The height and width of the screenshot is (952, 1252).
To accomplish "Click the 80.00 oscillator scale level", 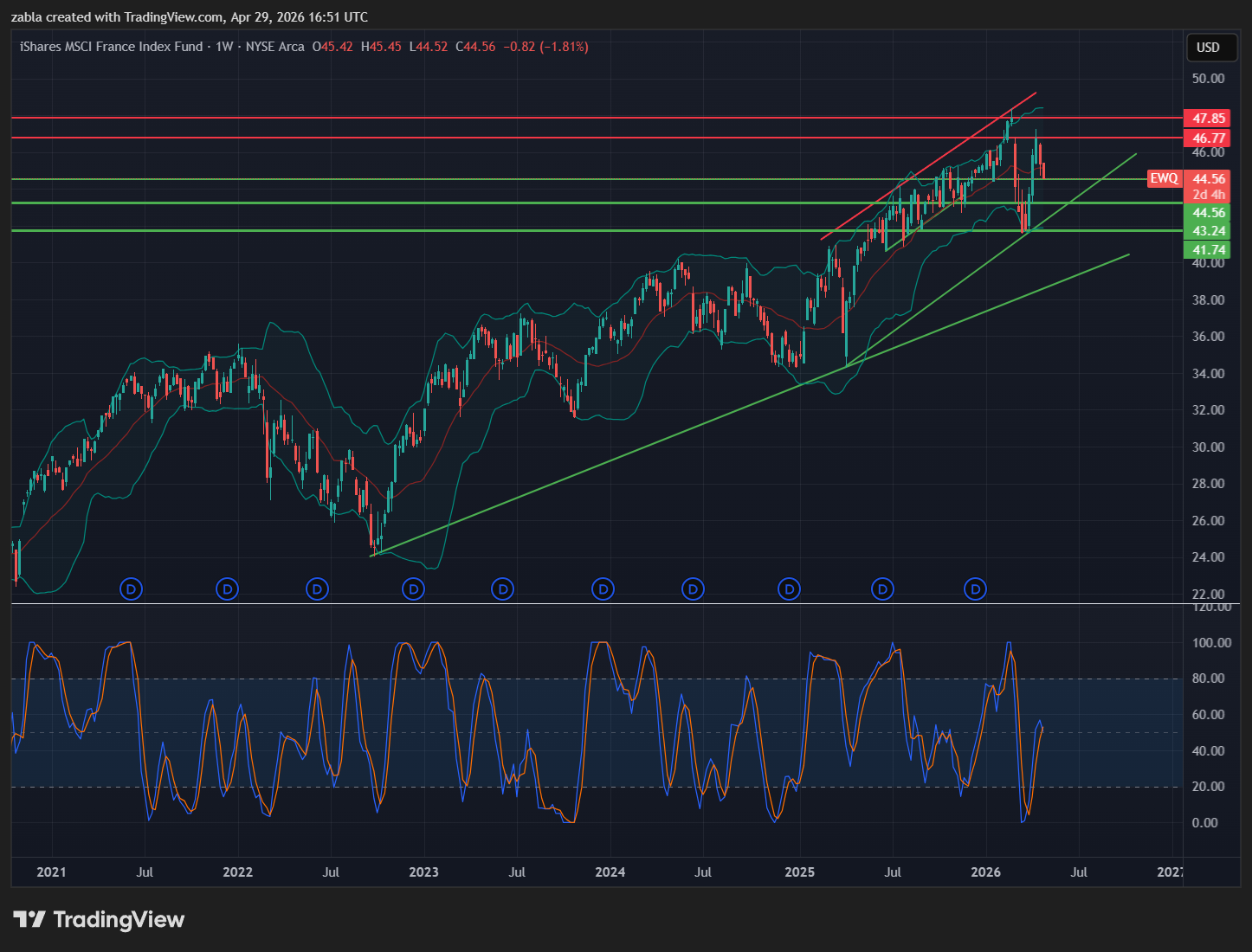I will click(x=1208, y=679).
